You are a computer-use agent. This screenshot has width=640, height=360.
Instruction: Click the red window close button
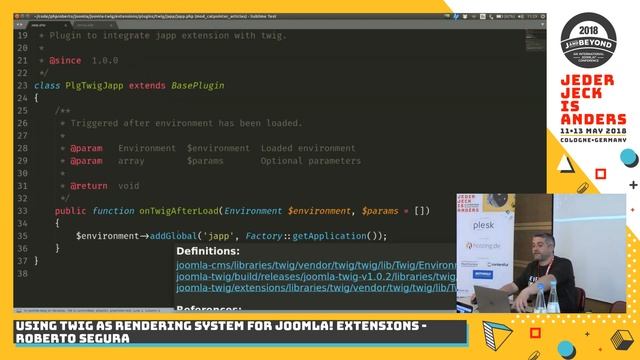17,16
